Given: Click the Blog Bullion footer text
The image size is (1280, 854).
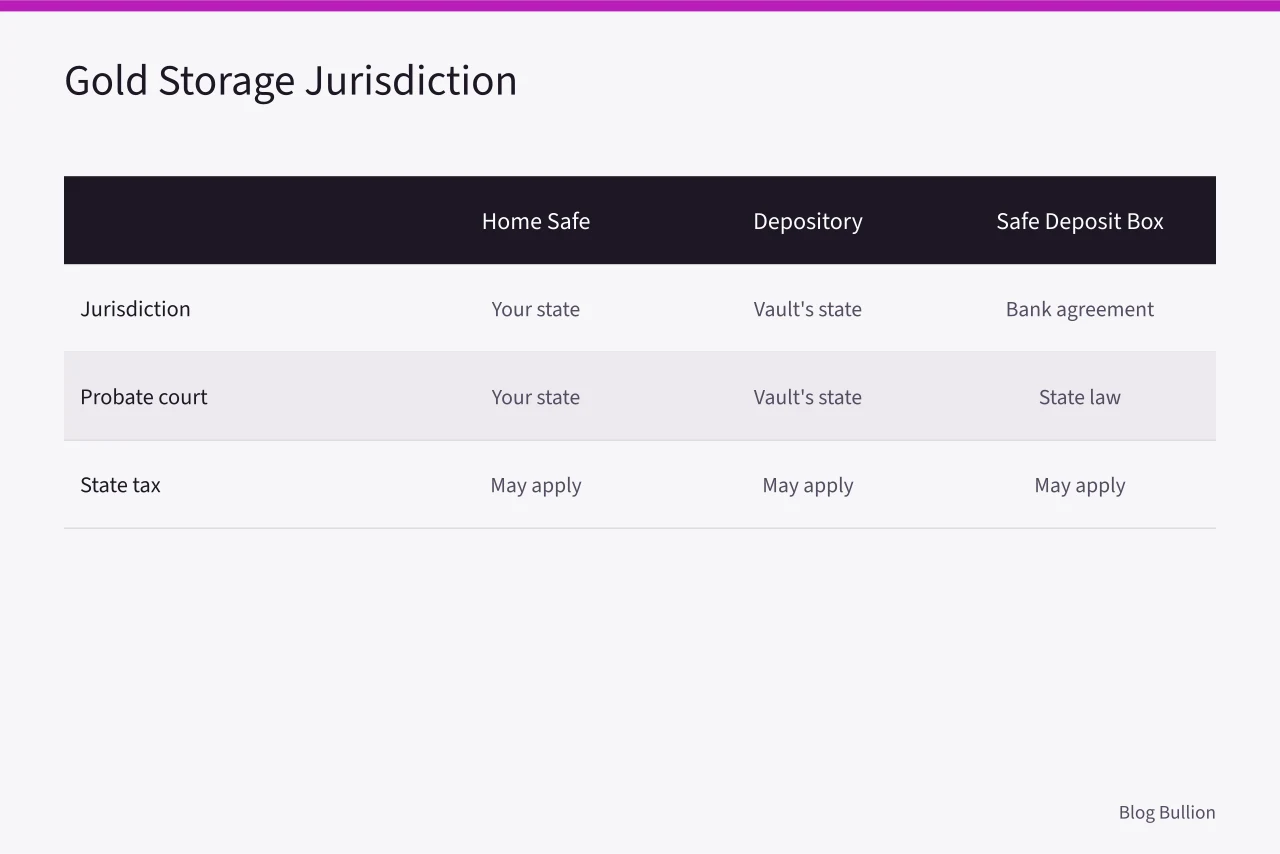Looking at the screenshot, I should pos(1167,812).
